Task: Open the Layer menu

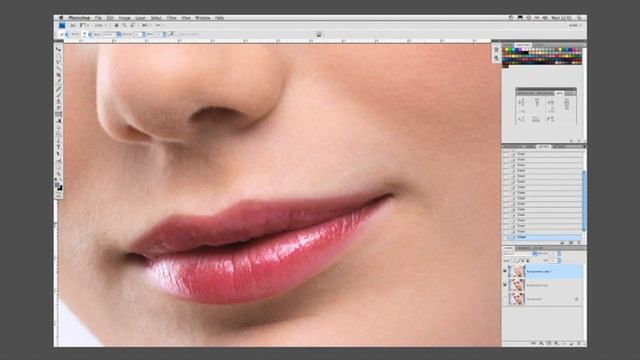Action: [140, 18]
